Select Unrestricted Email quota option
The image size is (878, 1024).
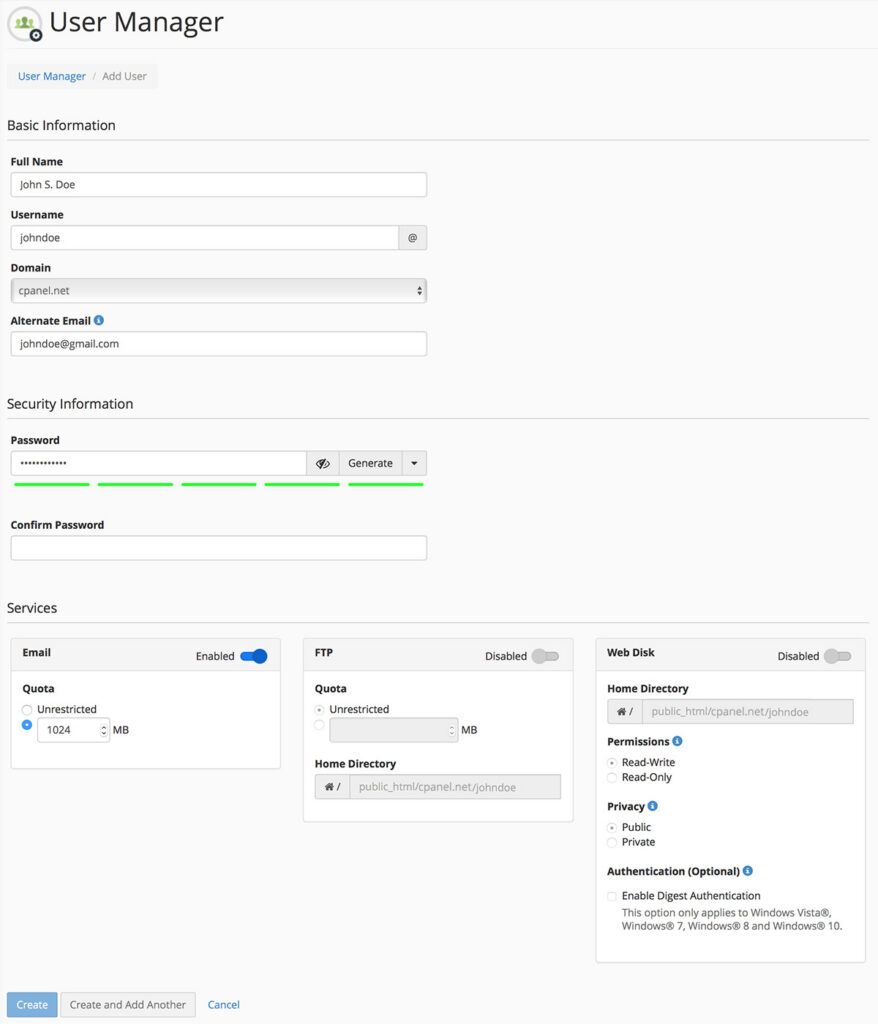(27, 709)
